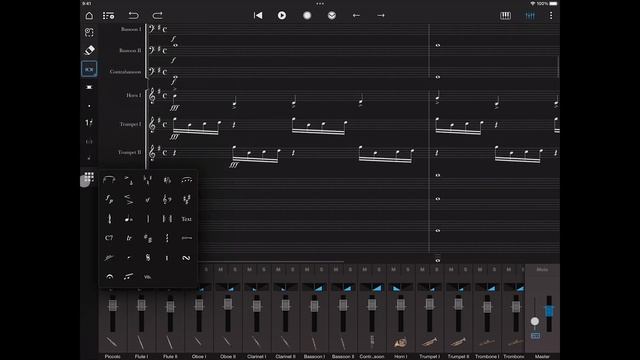This screenshot has width=640, height=360.
Task: Mute the Trombone I channel
Action: click(x=480, y=269)
